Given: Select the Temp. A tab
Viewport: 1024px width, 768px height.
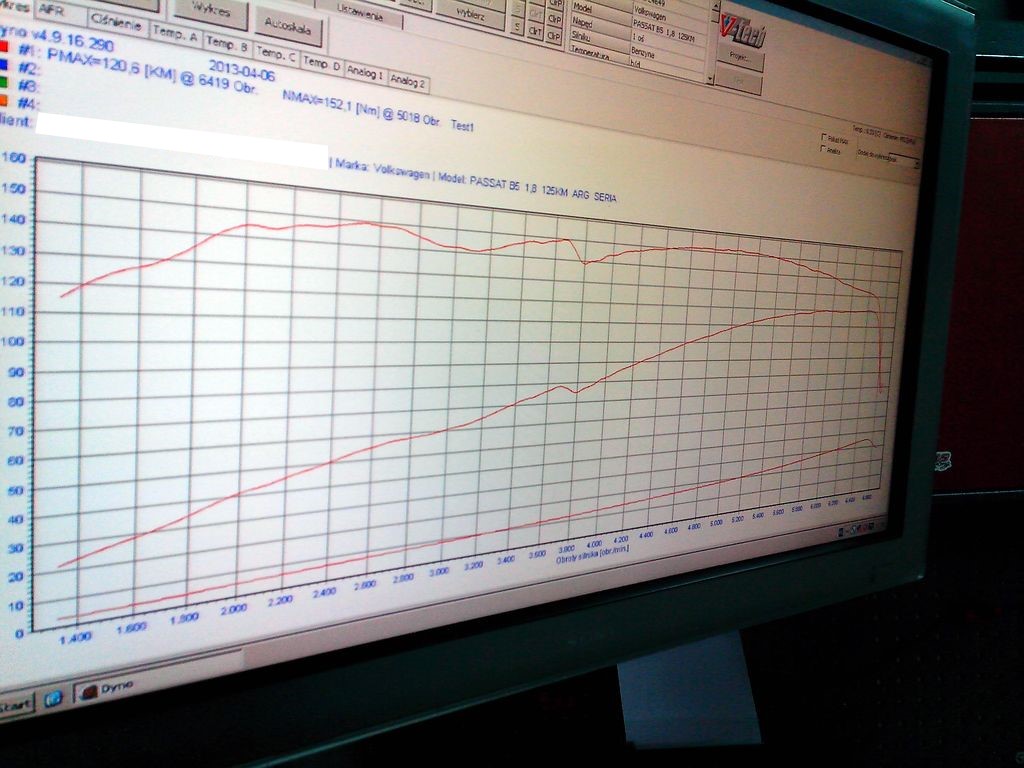Looking at the screenshot, I should [174, 35].
